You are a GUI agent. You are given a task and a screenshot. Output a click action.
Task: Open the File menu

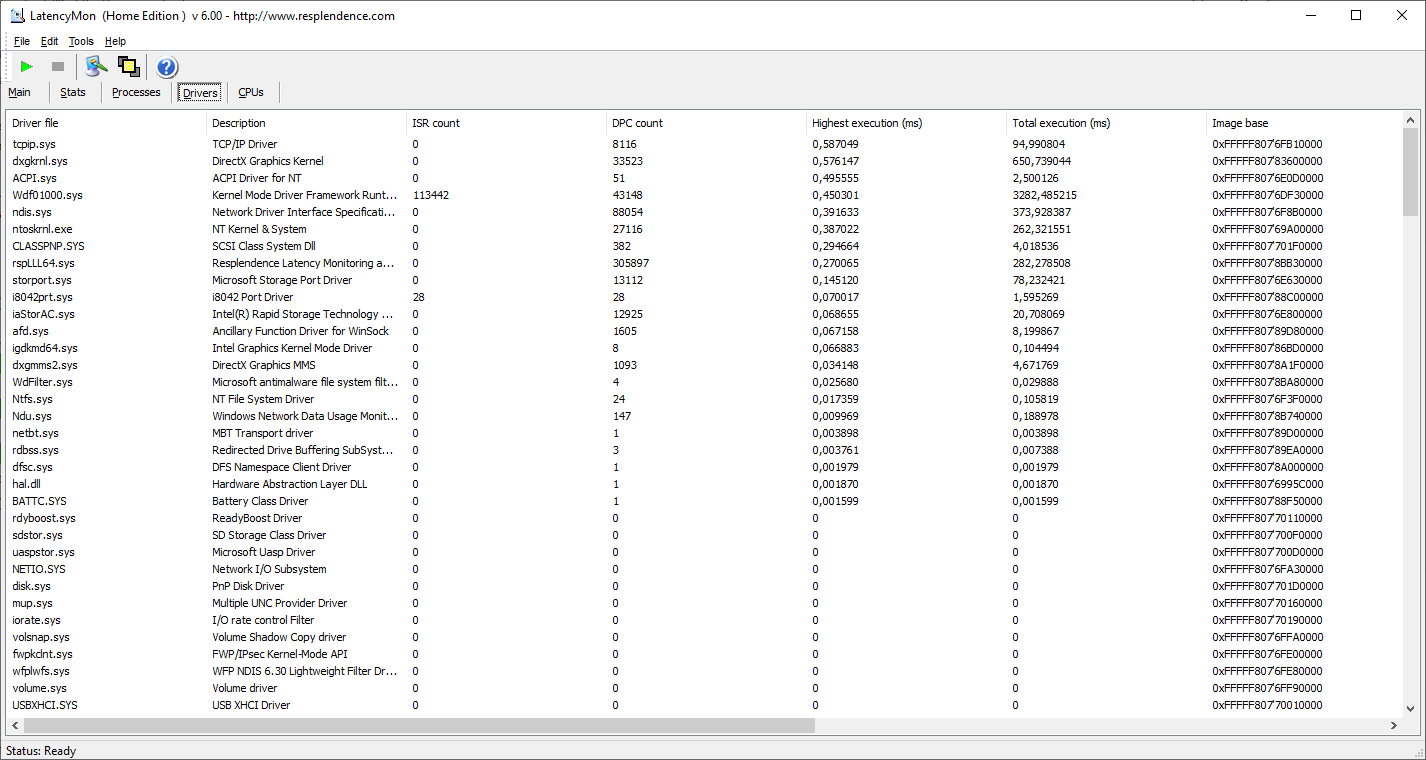(22, 41)
